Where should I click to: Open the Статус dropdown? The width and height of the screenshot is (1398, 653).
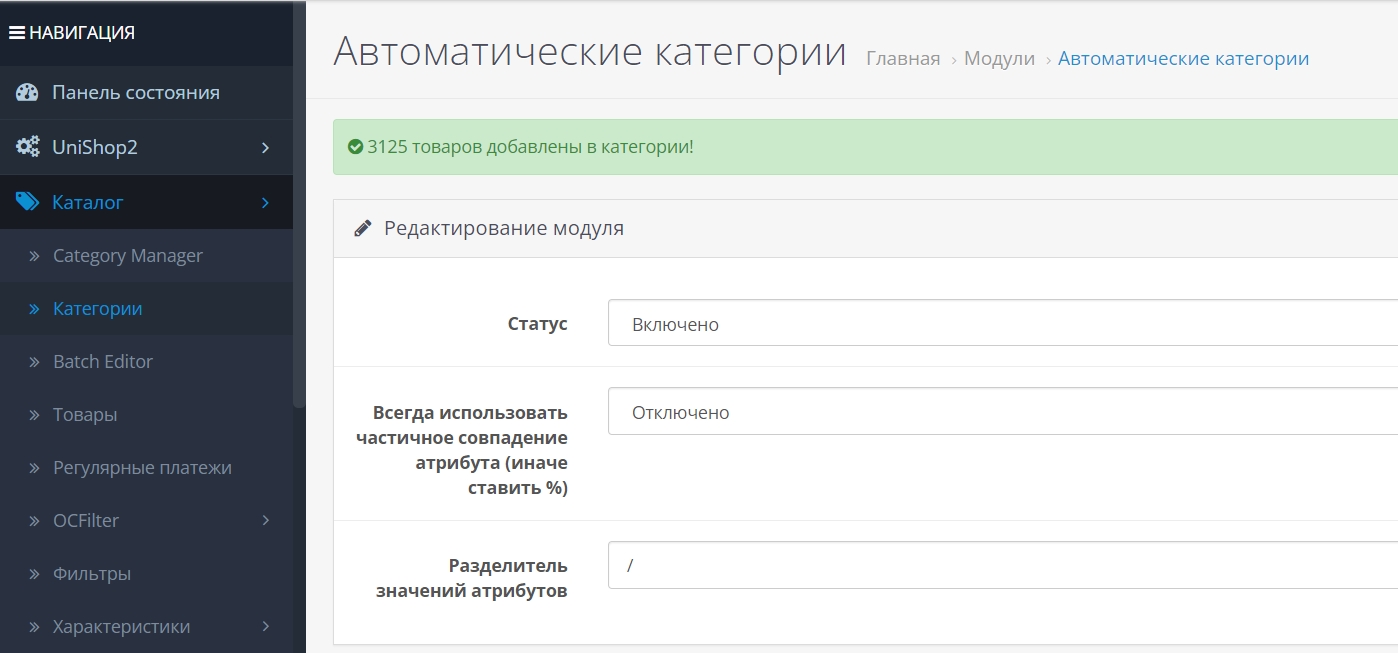tap(1002, 324)
